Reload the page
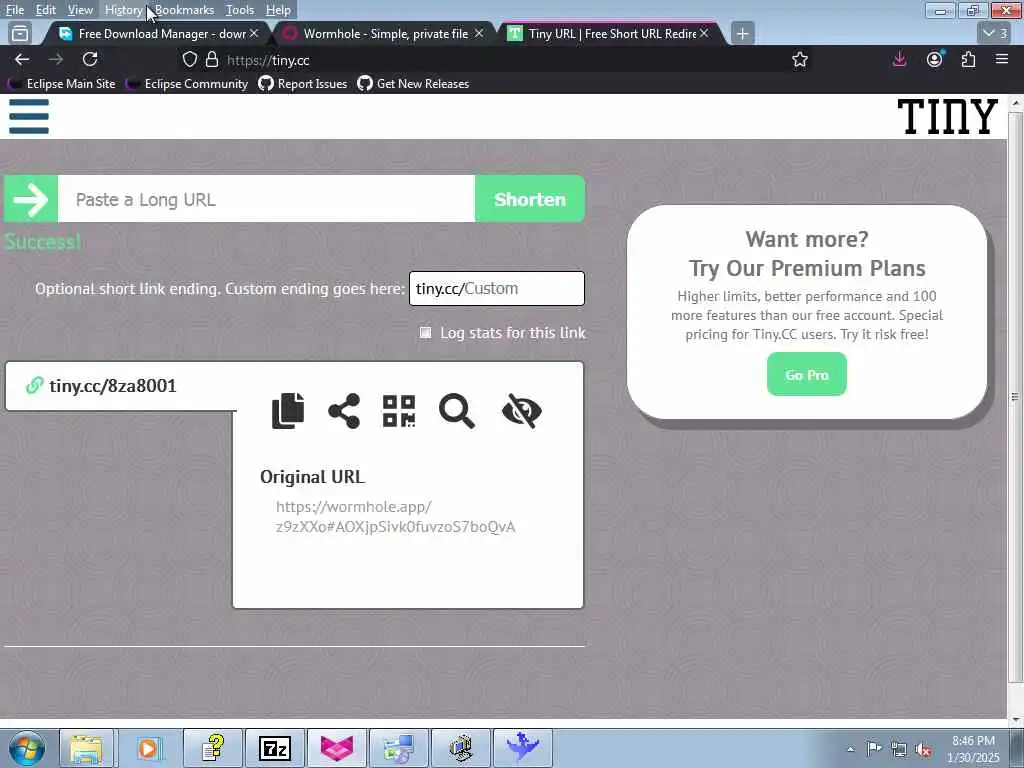 pyautogui.click(x=90, y=59)
